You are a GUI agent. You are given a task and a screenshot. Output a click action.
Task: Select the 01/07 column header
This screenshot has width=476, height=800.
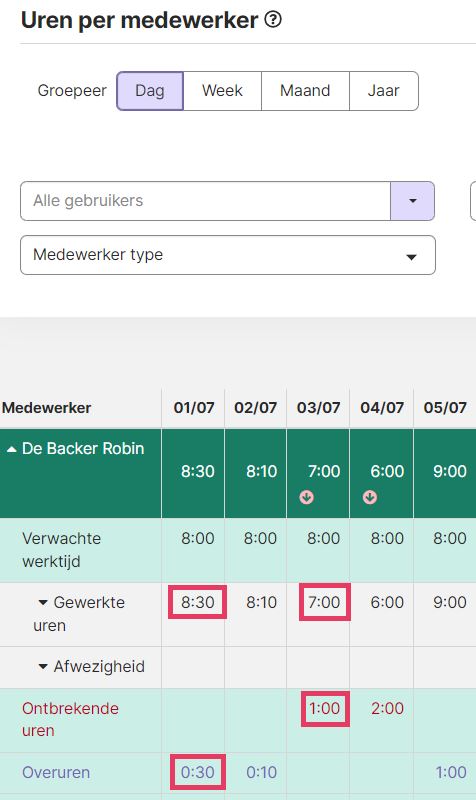(193, 408)
